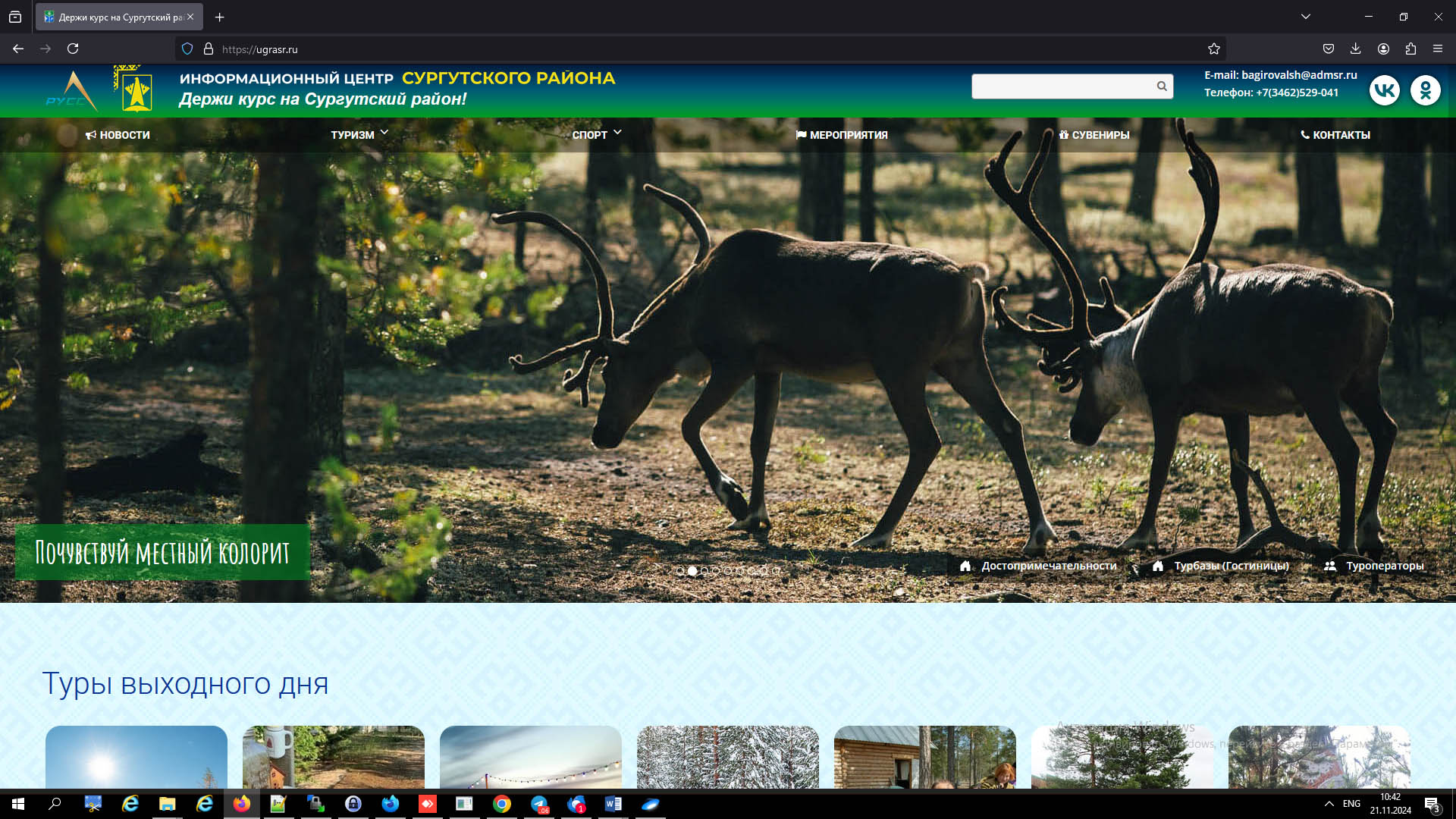Click the РУСС logo in header

click(71, 92)
